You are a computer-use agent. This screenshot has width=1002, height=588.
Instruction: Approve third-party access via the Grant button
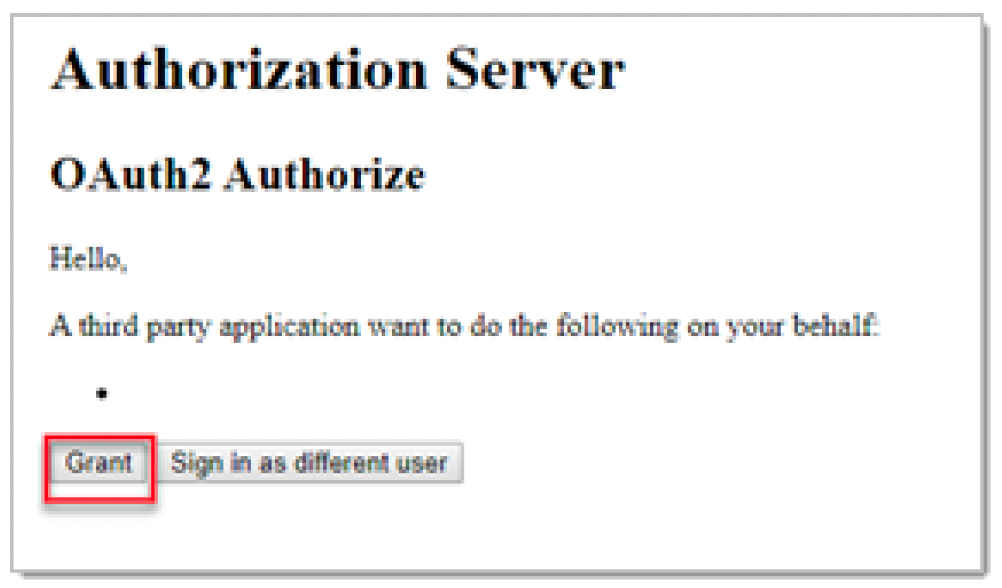(x=99, y=463)
